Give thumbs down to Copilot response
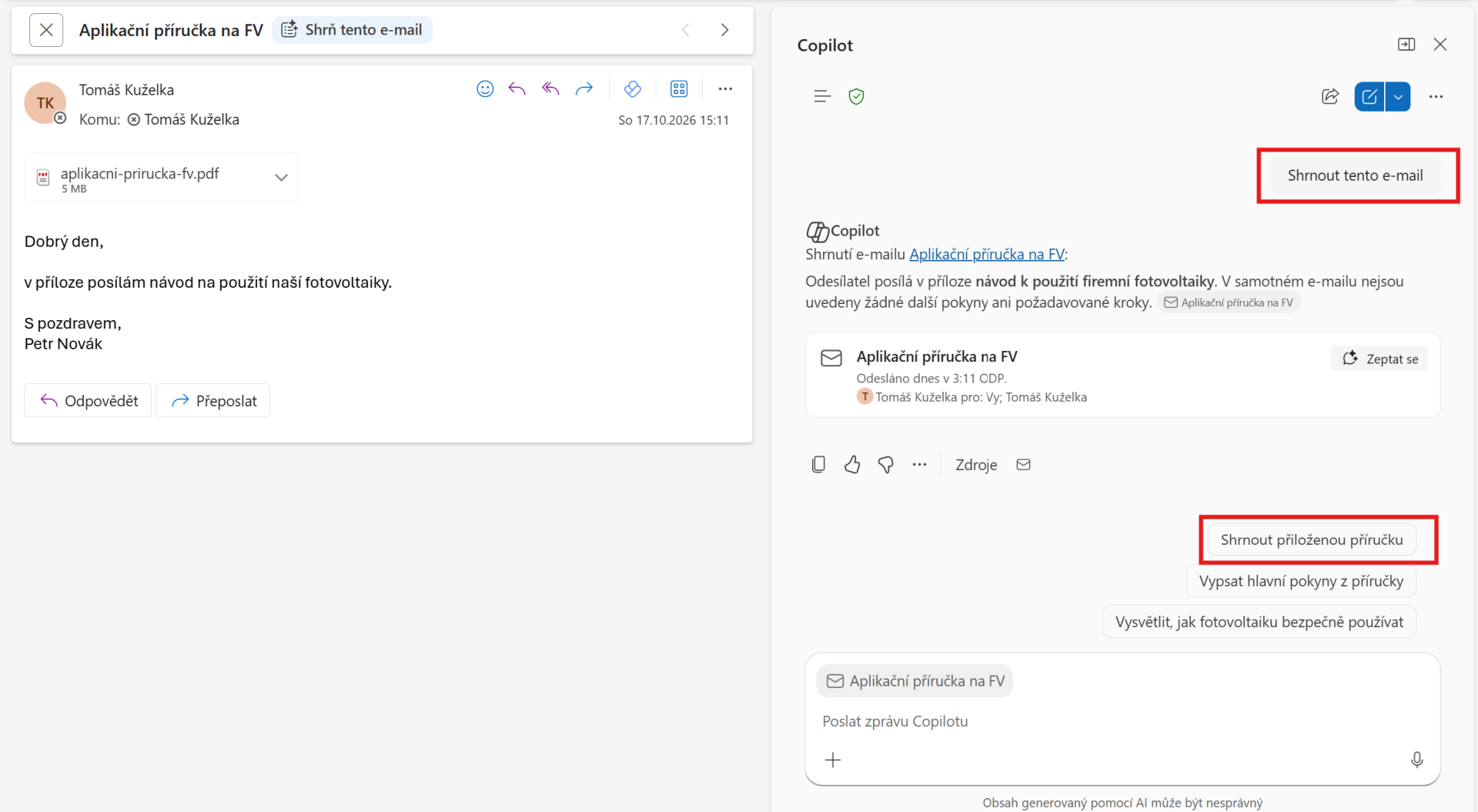The image size is (1478, 812). (x=886, y=464)
